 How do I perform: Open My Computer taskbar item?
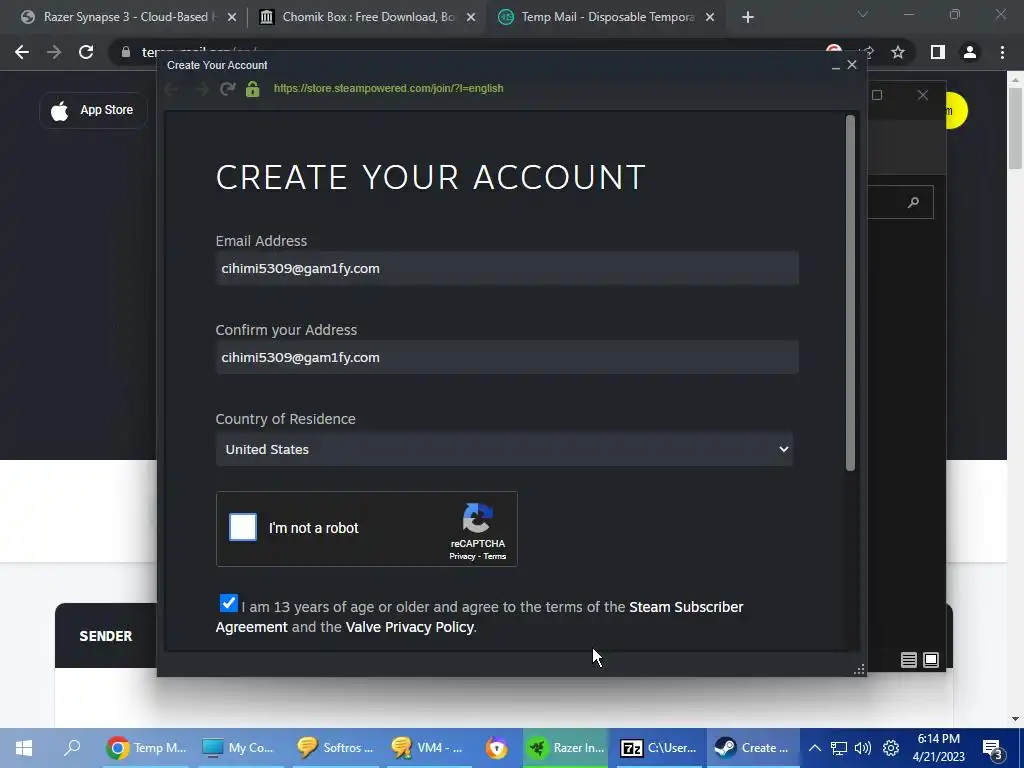tap(238, 748)
